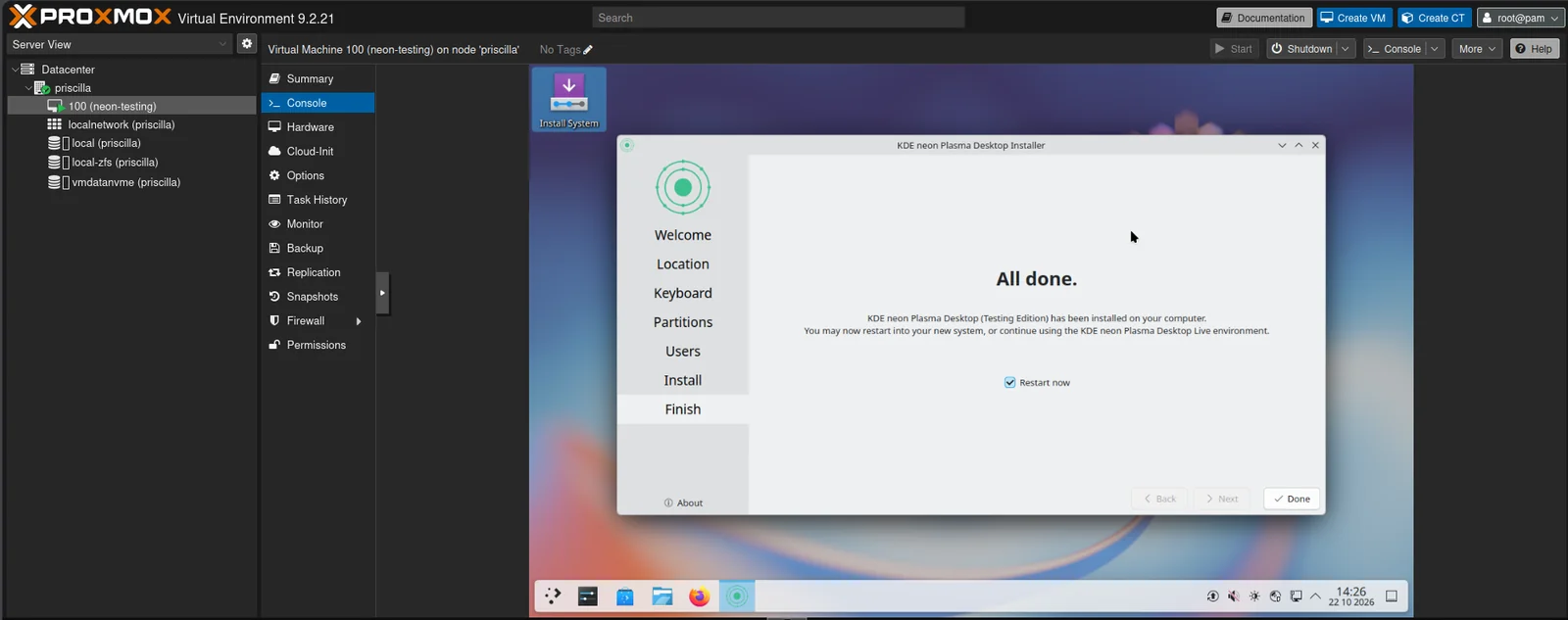Image resolution: width=1568 pixels, height=620 pixels.
Task: Collapse the priscilla node
Action: tap(28, 88)
